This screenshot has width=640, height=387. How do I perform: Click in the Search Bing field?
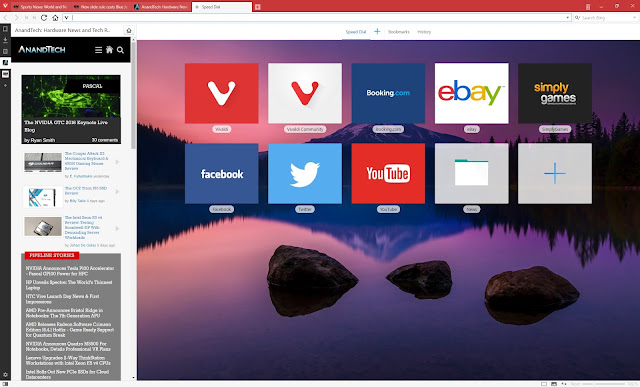pos(606,18)
